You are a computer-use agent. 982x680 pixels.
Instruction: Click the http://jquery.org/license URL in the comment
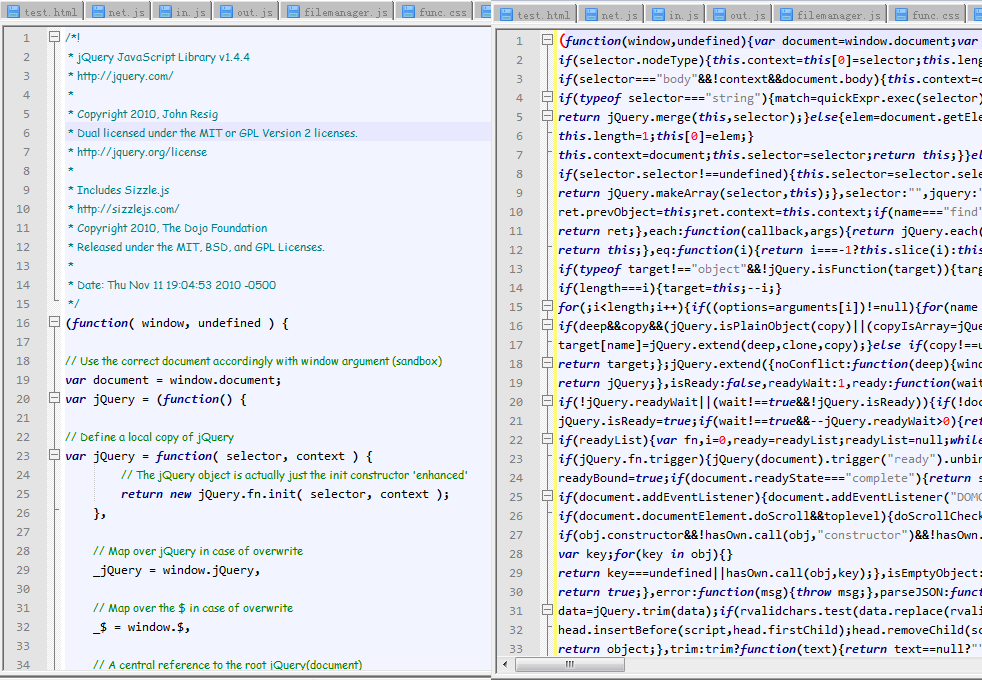point(141,152)
